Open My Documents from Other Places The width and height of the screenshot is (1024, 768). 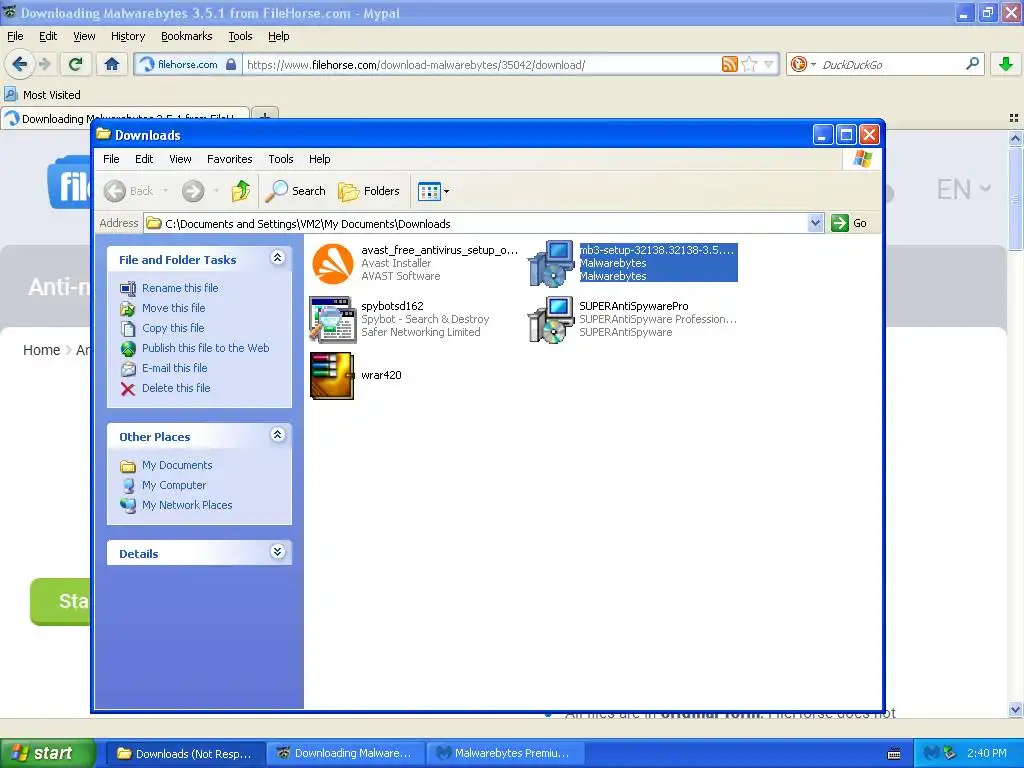click(x=177, y=466)
